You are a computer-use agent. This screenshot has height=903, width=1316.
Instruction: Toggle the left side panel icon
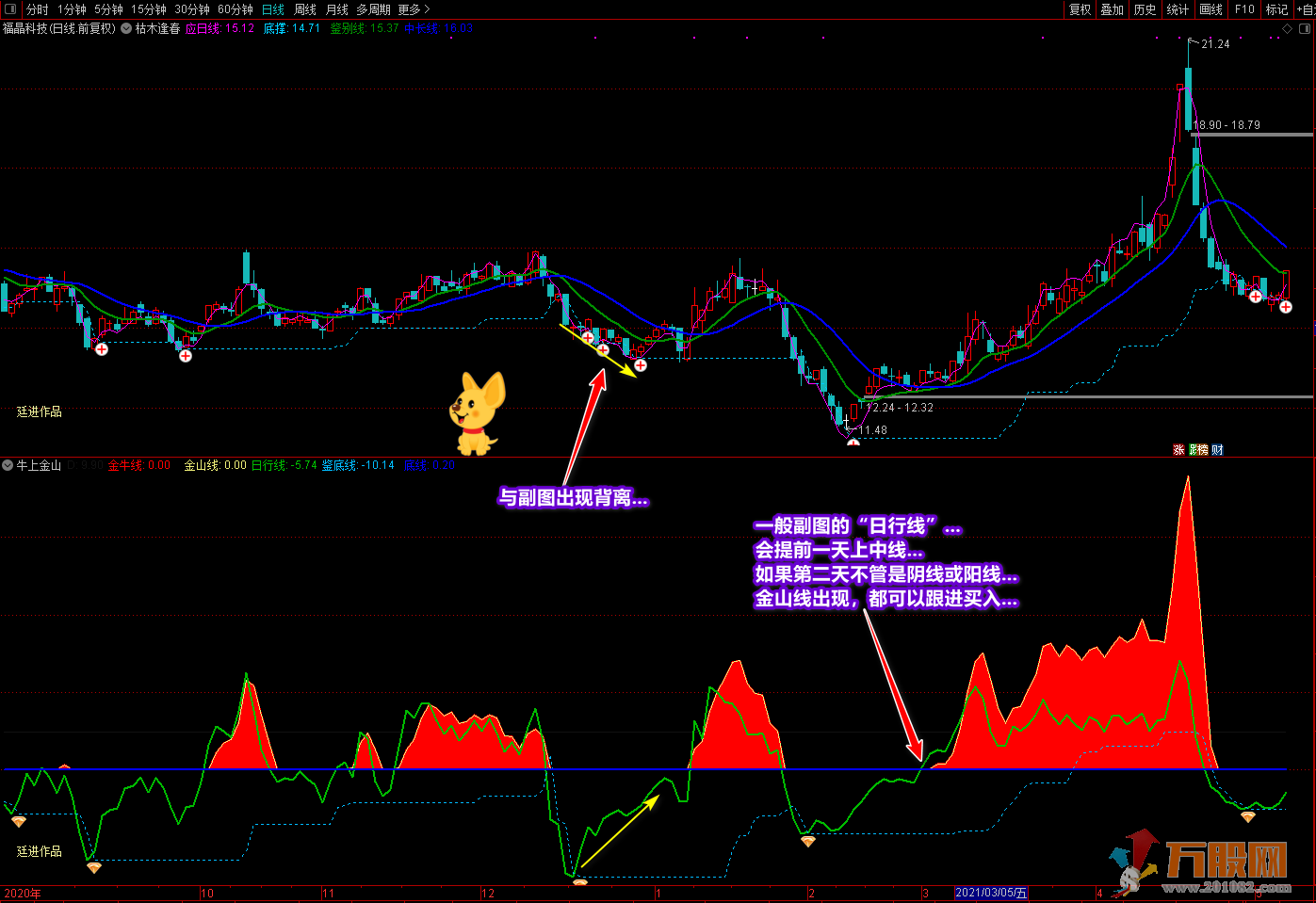tap(10, 9)
